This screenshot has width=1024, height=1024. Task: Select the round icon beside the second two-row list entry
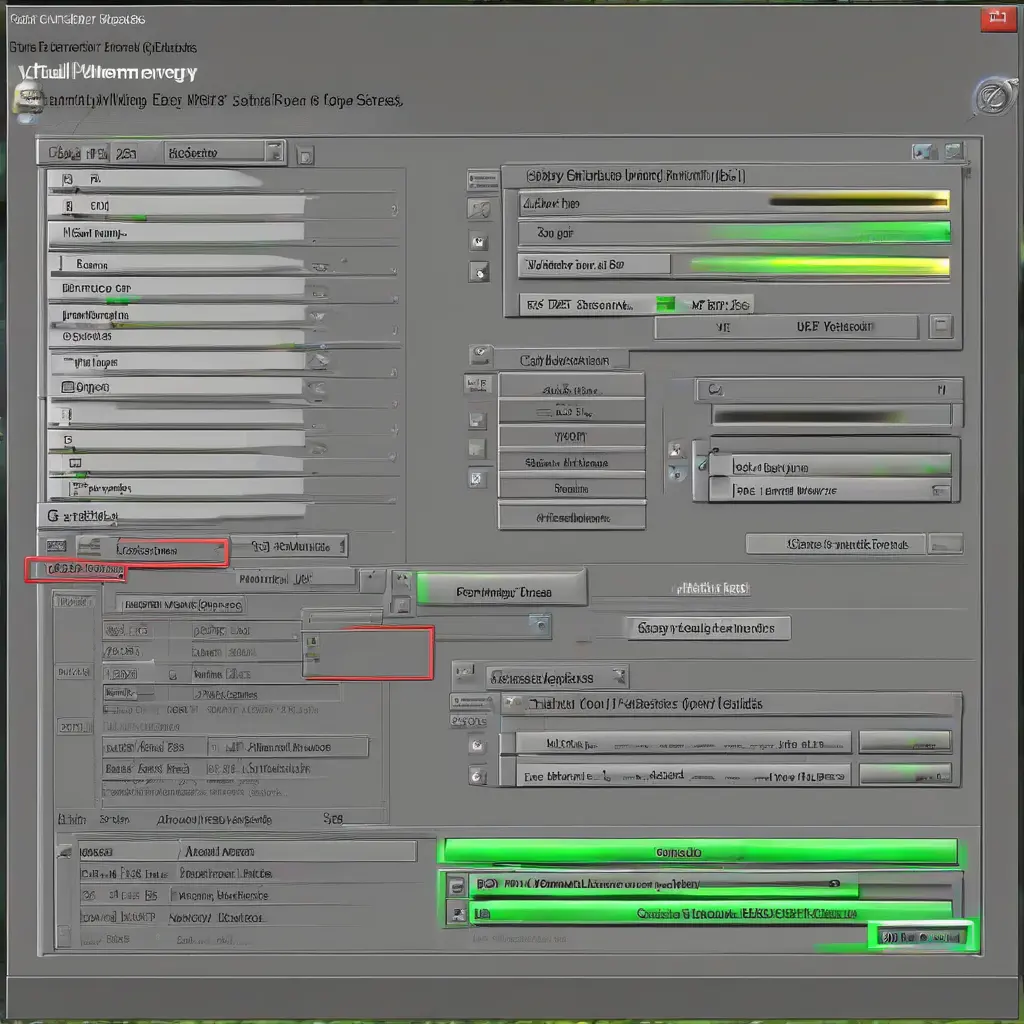point(477,775)
